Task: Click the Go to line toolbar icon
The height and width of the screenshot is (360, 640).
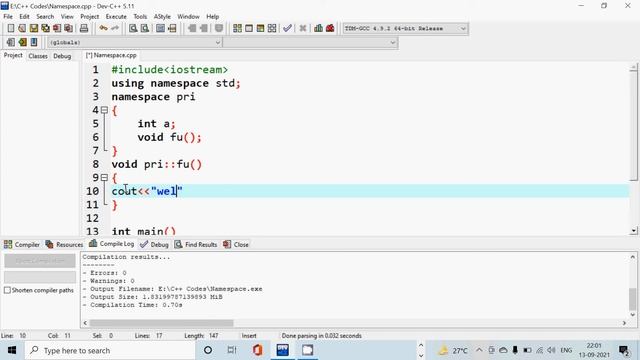Action: point(172,28)
